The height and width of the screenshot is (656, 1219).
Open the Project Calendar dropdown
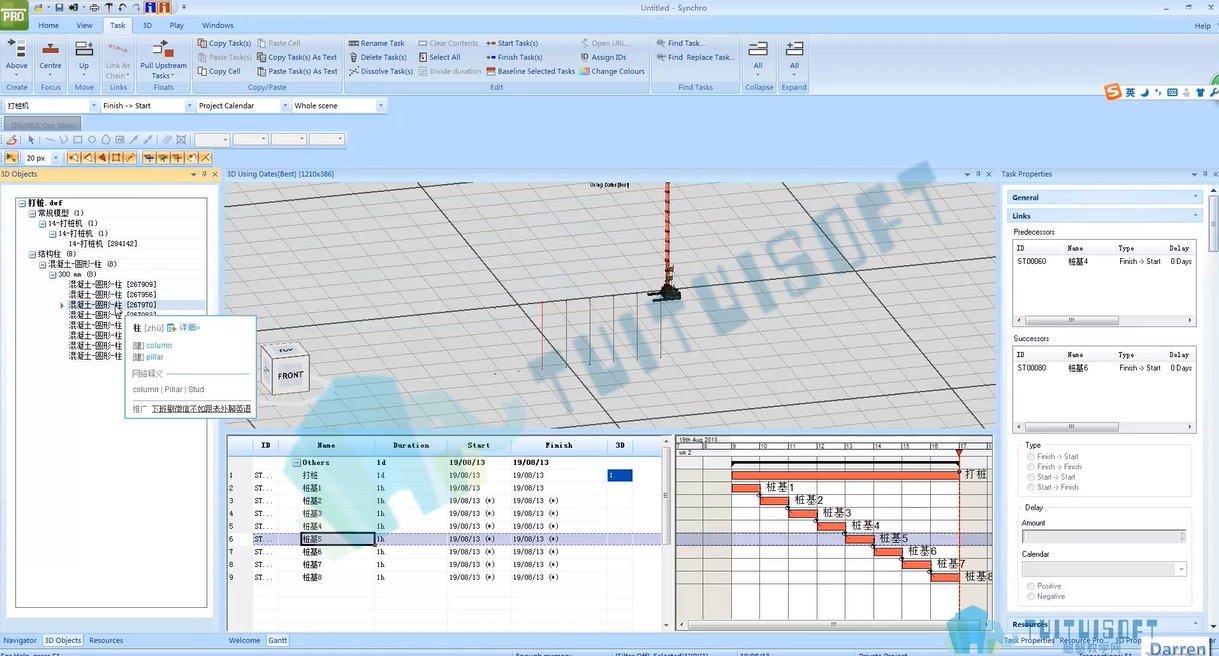(x=285, y=106)
